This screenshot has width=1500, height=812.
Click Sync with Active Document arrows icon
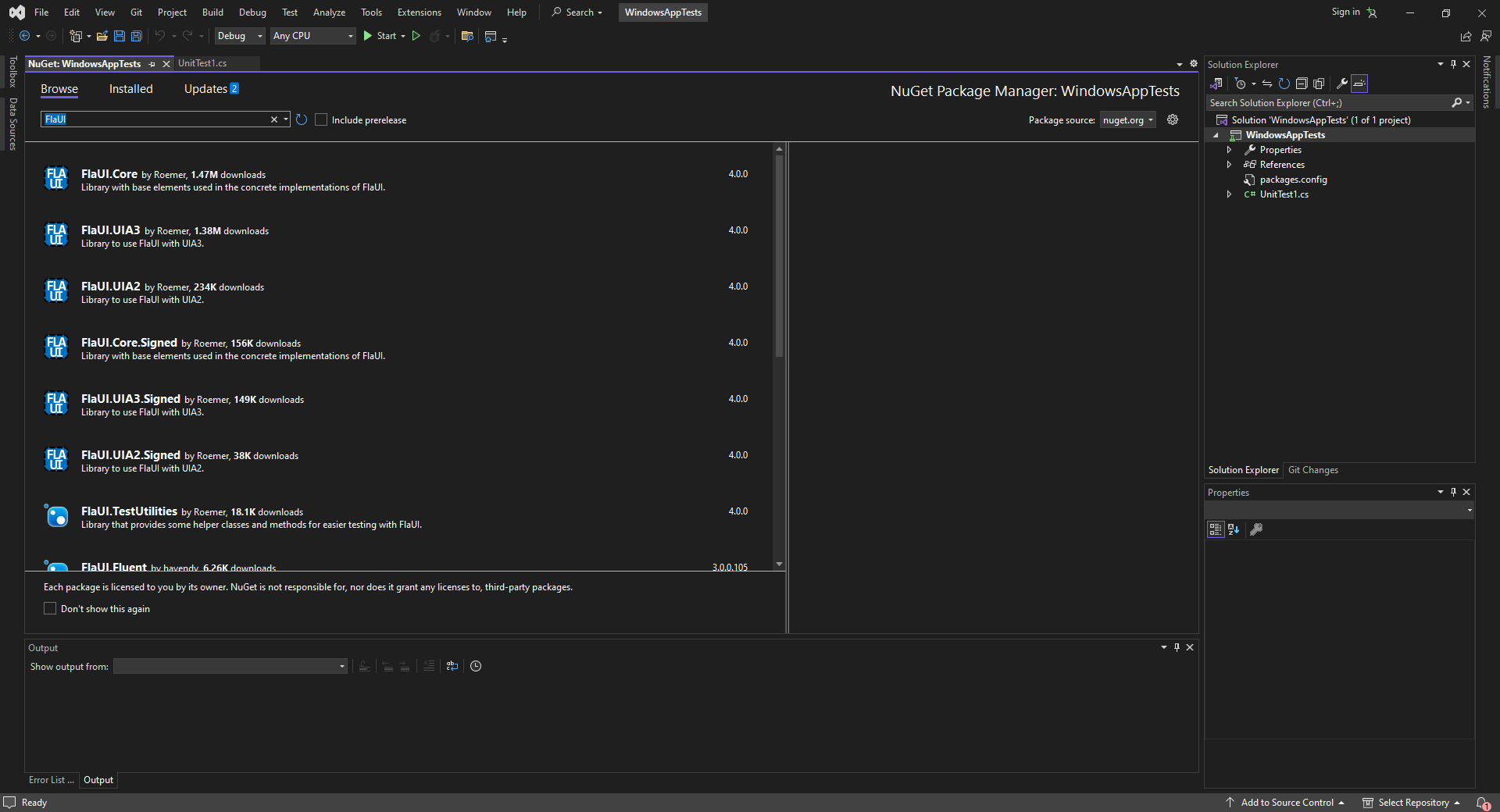[x=1267, y=84]
